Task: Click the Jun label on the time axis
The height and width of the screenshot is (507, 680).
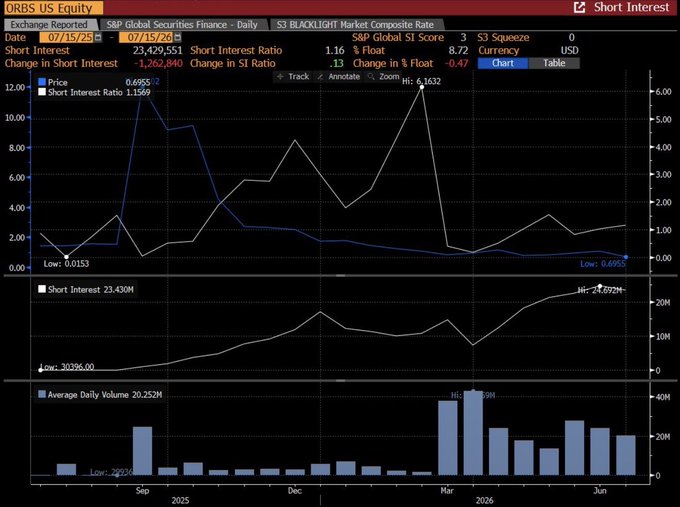Action: click(x=600, y=491)
